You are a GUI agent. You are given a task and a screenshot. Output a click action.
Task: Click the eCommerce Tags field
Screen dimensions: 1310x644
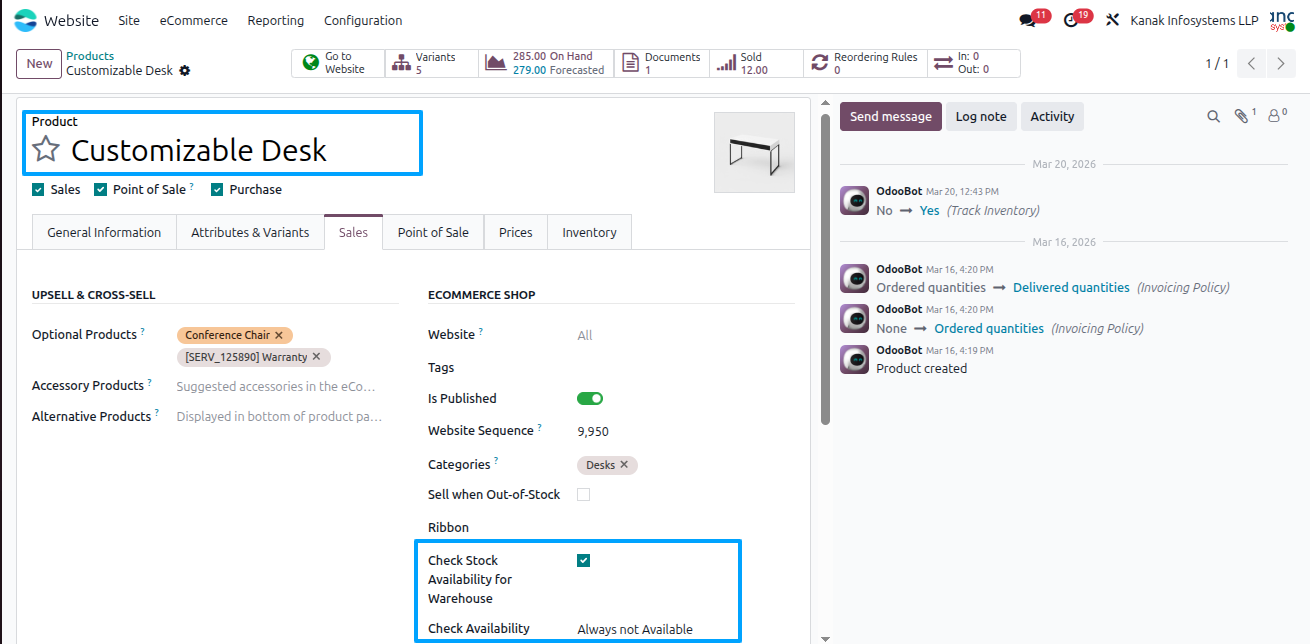(685, 367)
